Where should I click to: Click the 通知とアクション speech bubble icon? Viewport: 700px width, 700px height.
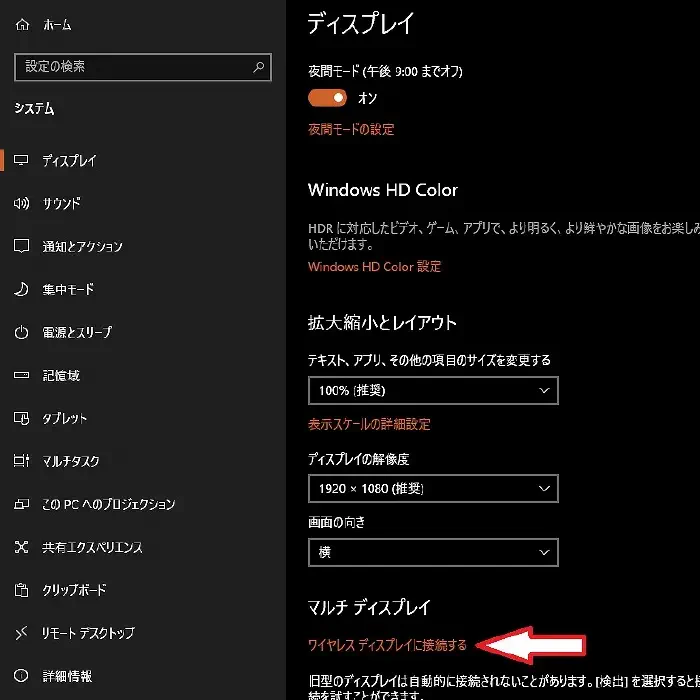click(21, 246)
